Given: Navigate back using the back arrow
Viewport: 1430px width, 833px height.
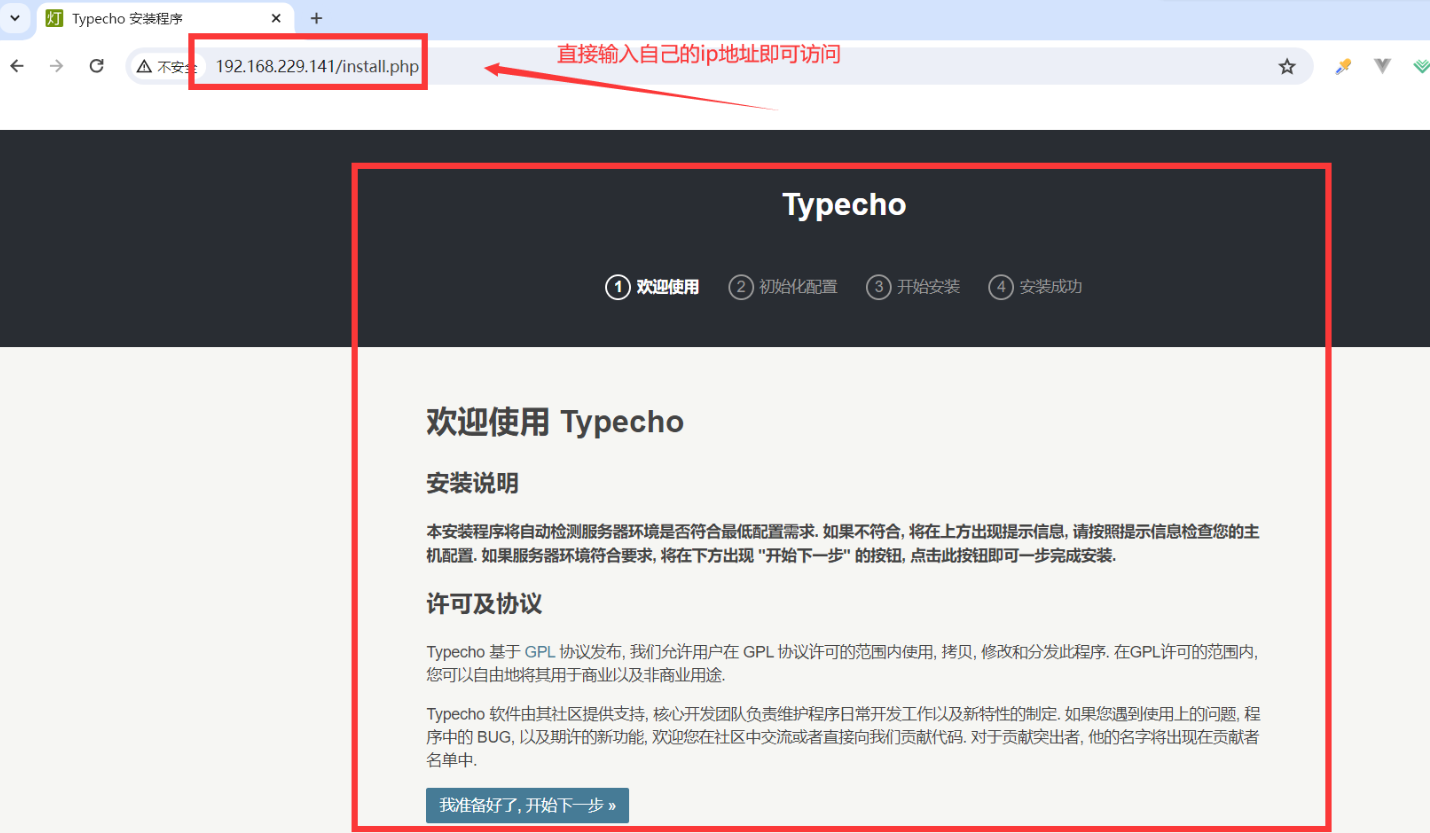Looking at the screenshot, I should click(x=18, y=66).
